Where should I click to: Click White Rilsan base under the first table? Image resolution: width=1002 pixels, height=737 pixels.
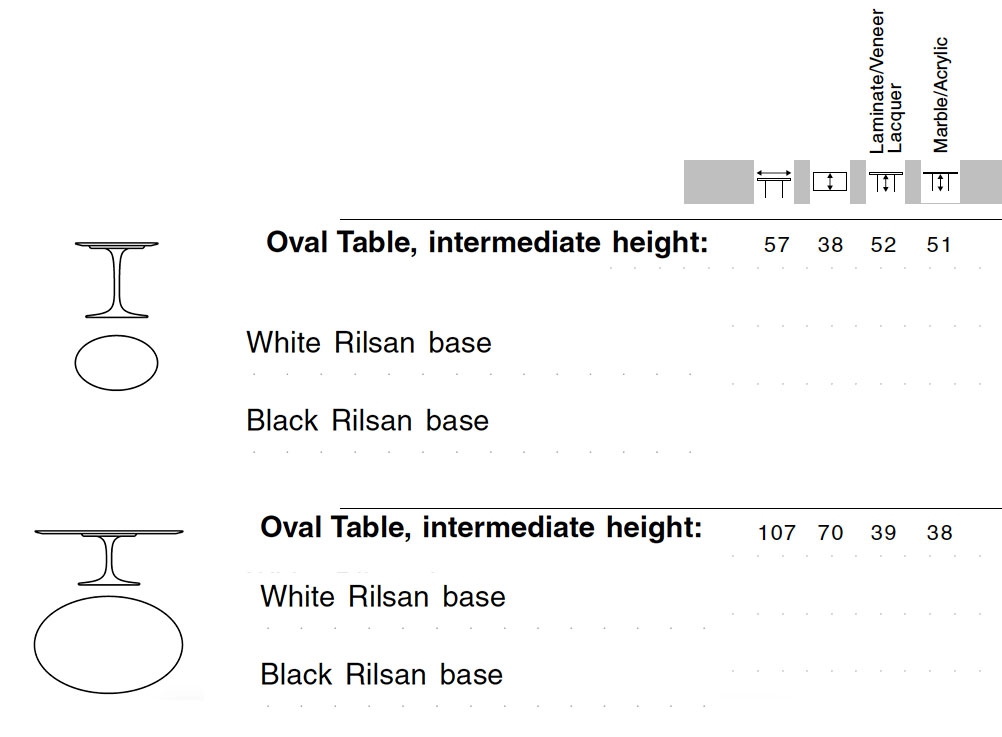(369, 343)
